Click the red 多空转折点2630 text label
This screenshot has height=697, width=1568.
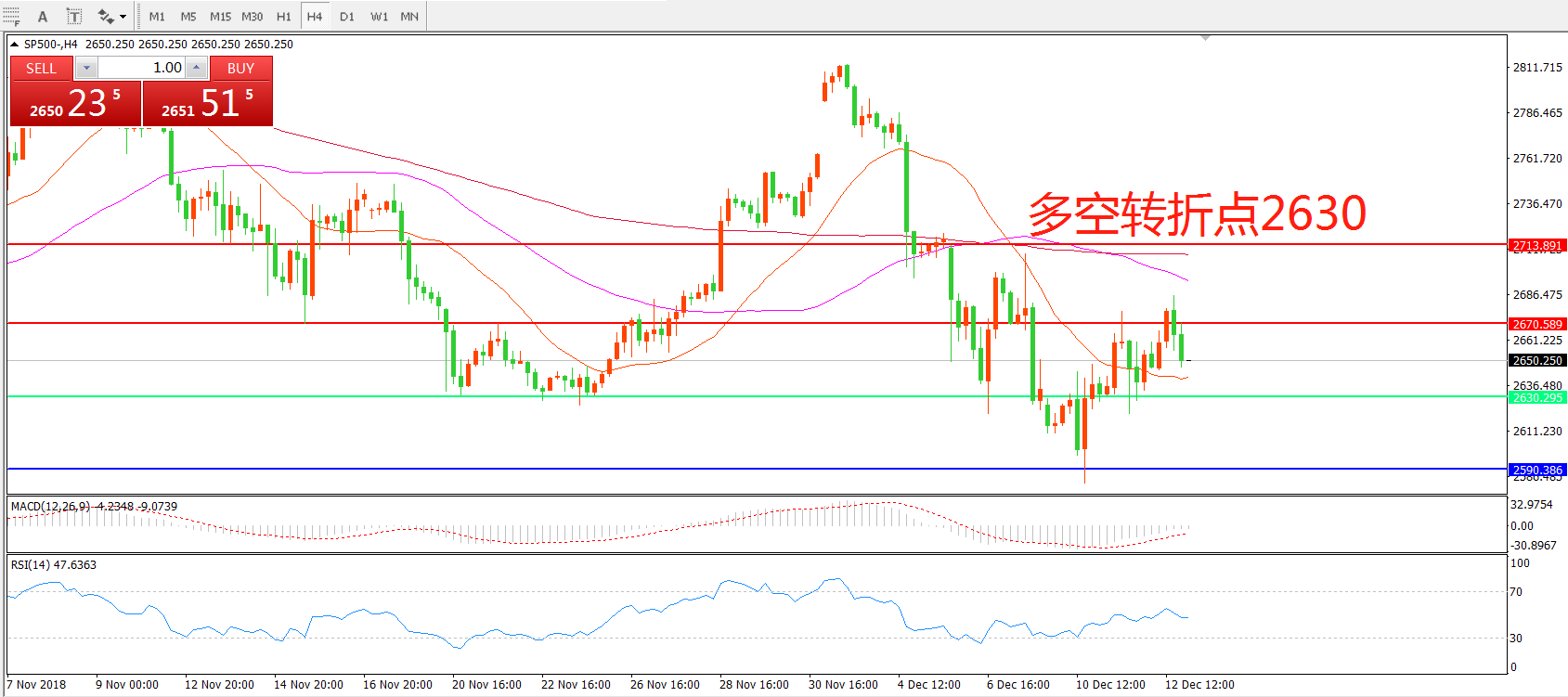pos(1197,214)
